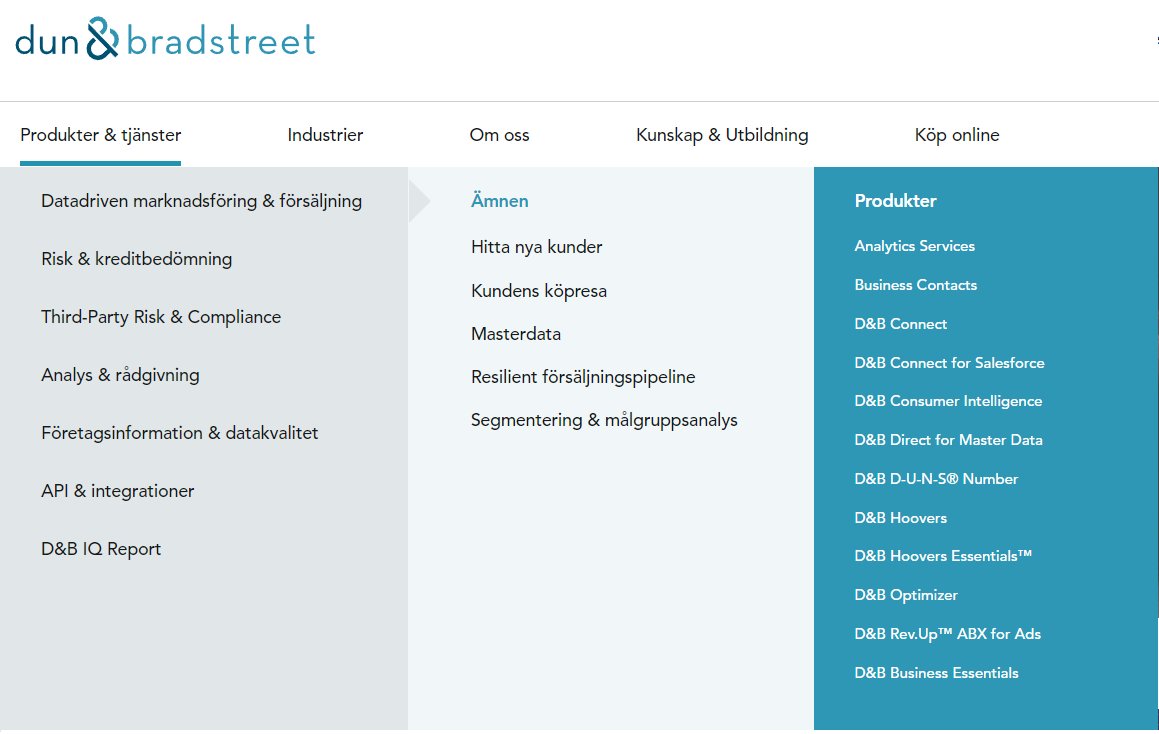Expand Risk & kreditbedömning category

(x=137, y=259)
